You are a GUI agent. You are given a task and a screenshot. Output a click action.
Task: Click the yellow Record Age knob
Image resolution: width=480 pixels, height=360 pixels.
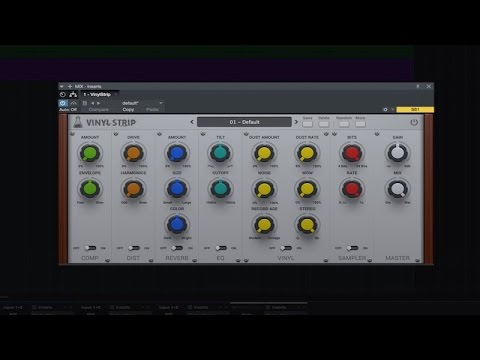coord(264,224)
